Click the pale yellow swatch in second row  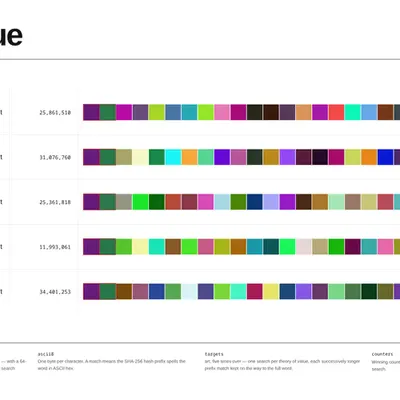point(140,157)
